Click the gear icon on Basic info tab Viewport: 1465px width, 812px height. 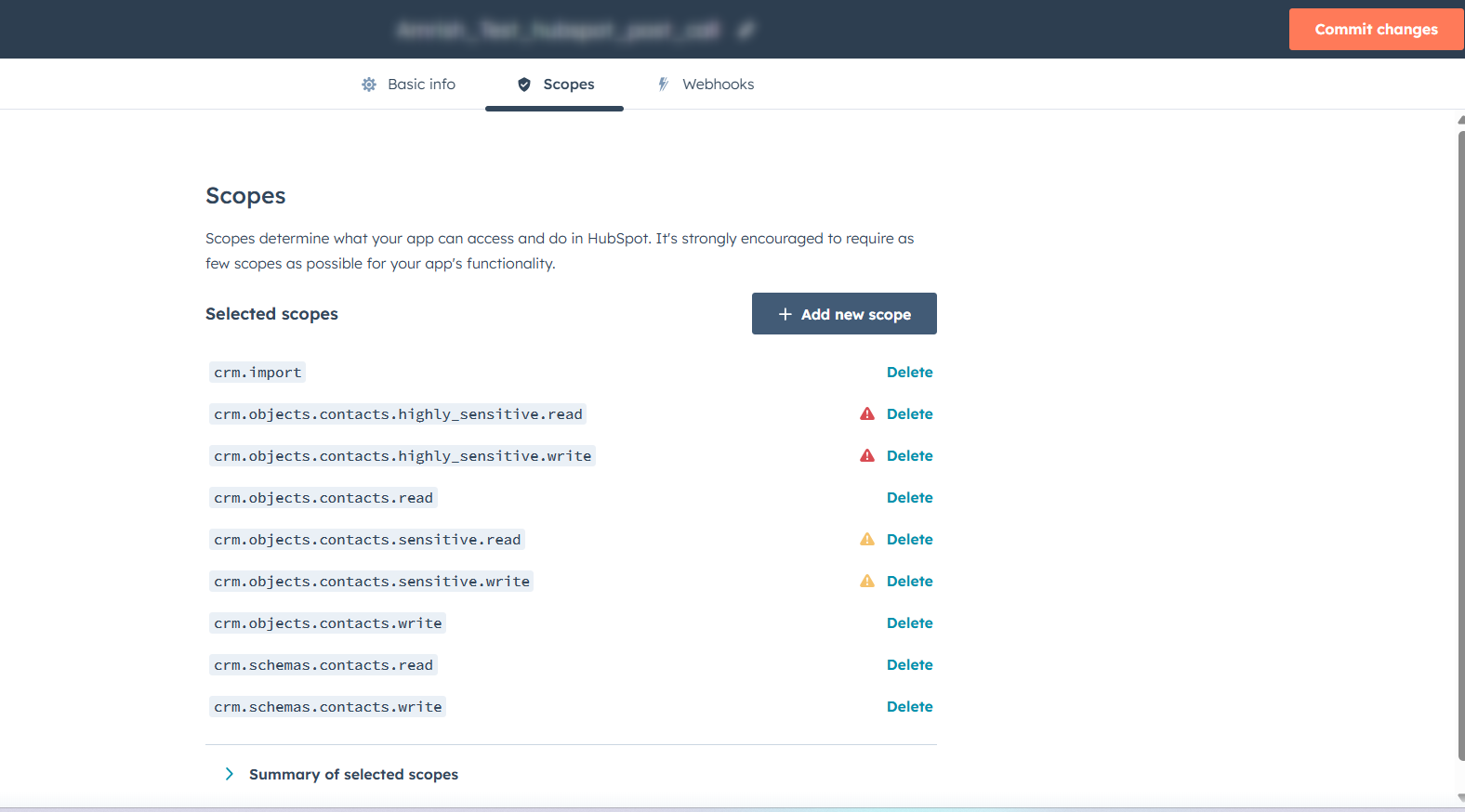[369, 85]
